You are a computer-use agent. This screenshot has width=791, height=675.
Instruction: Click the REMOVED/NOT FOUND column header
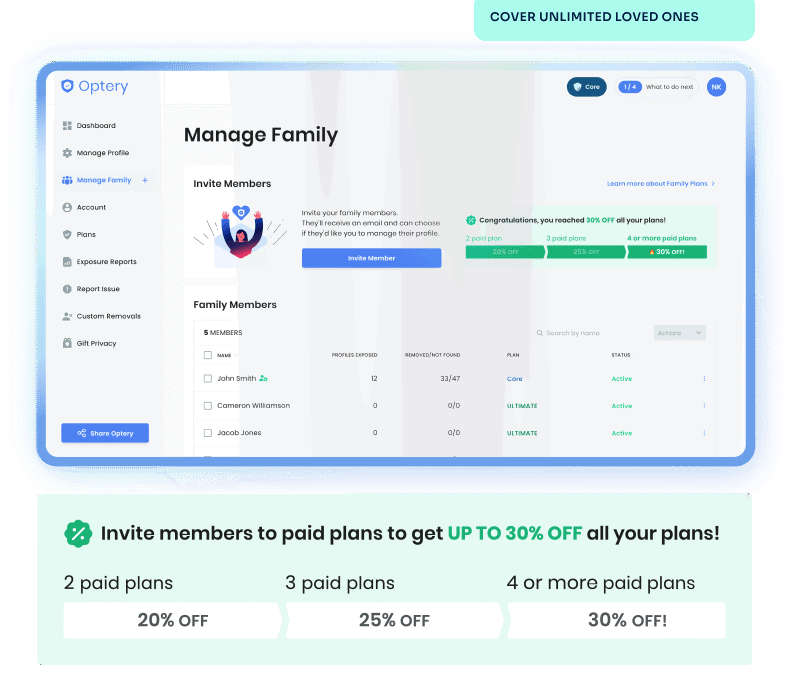(432, 355)
